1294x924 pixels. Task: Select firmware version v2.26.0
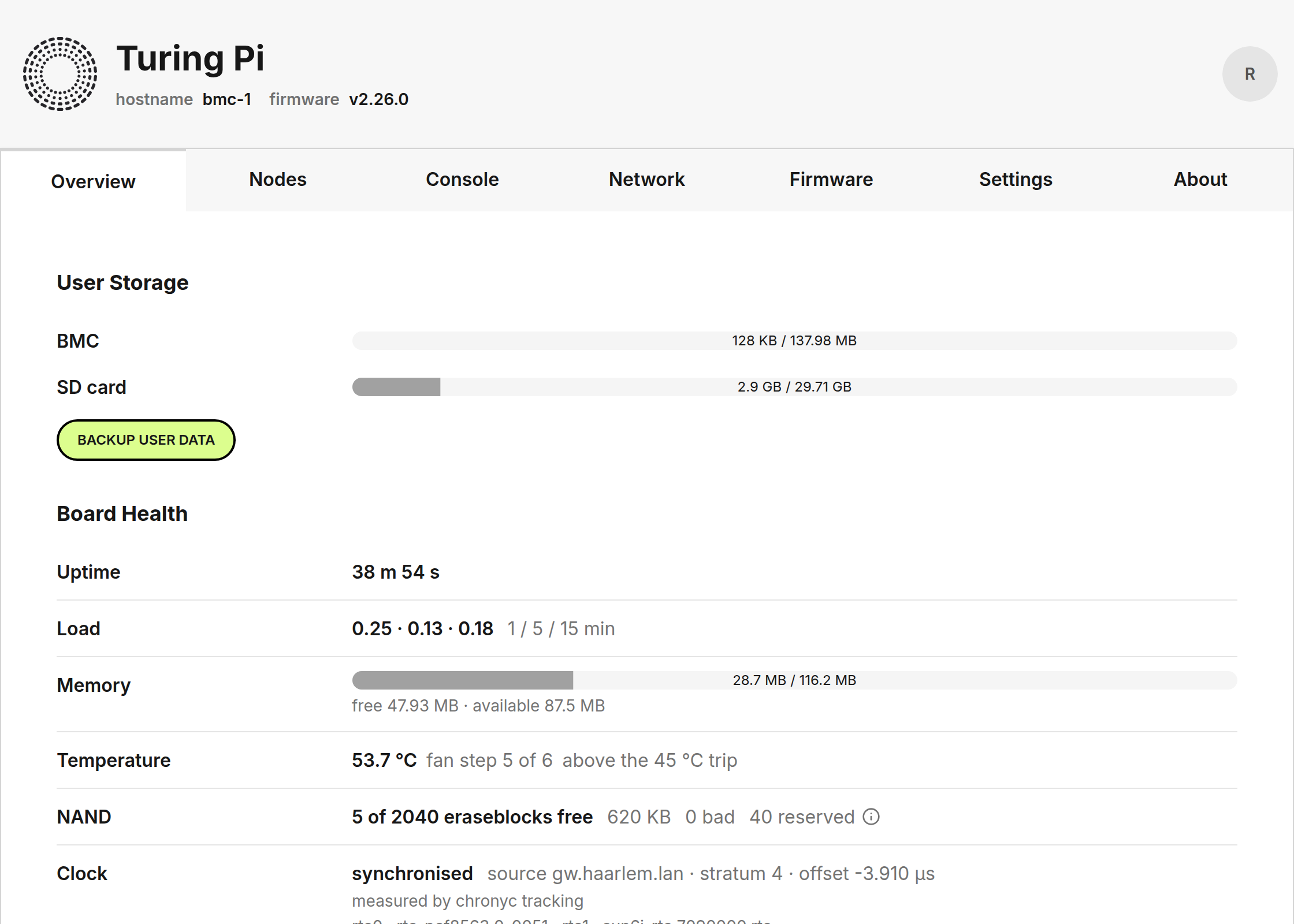coord(379,99)
